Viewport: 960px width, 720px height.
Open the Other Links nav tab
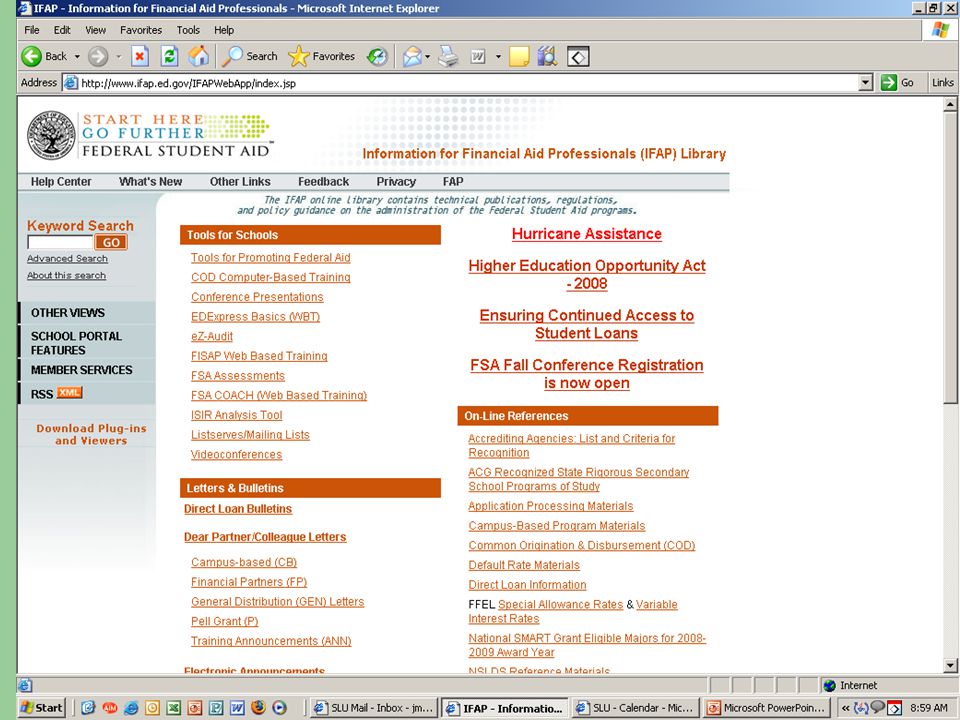[x=240, y=182]
